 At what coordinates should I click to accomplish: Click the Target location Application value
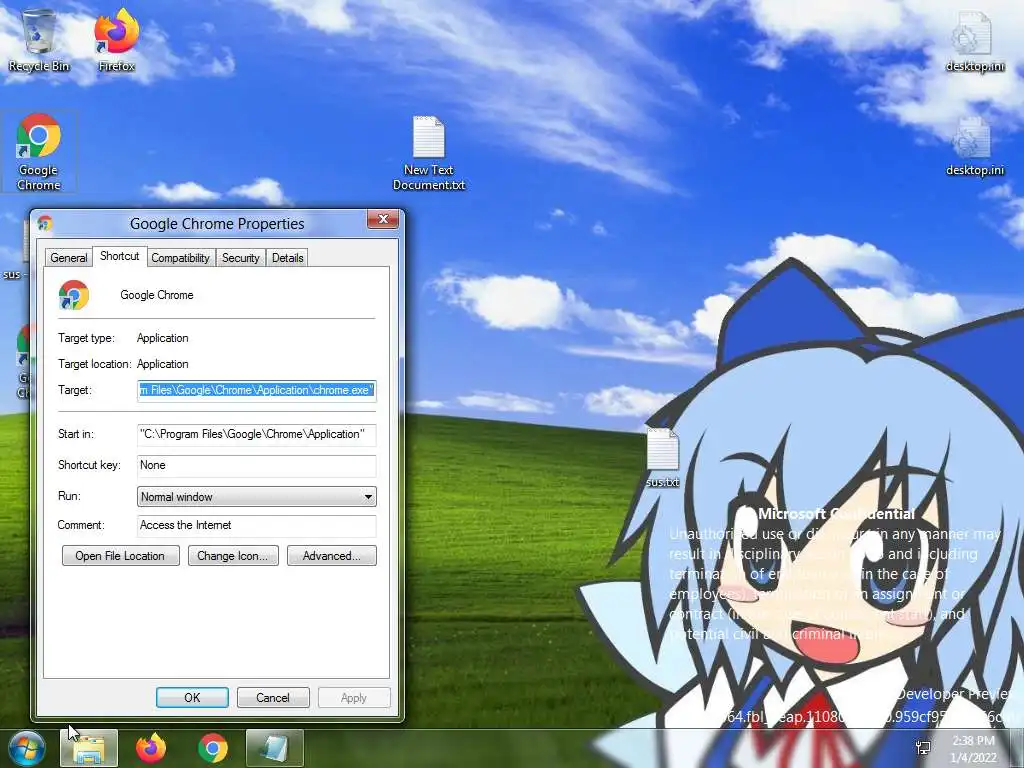point(163,364)
